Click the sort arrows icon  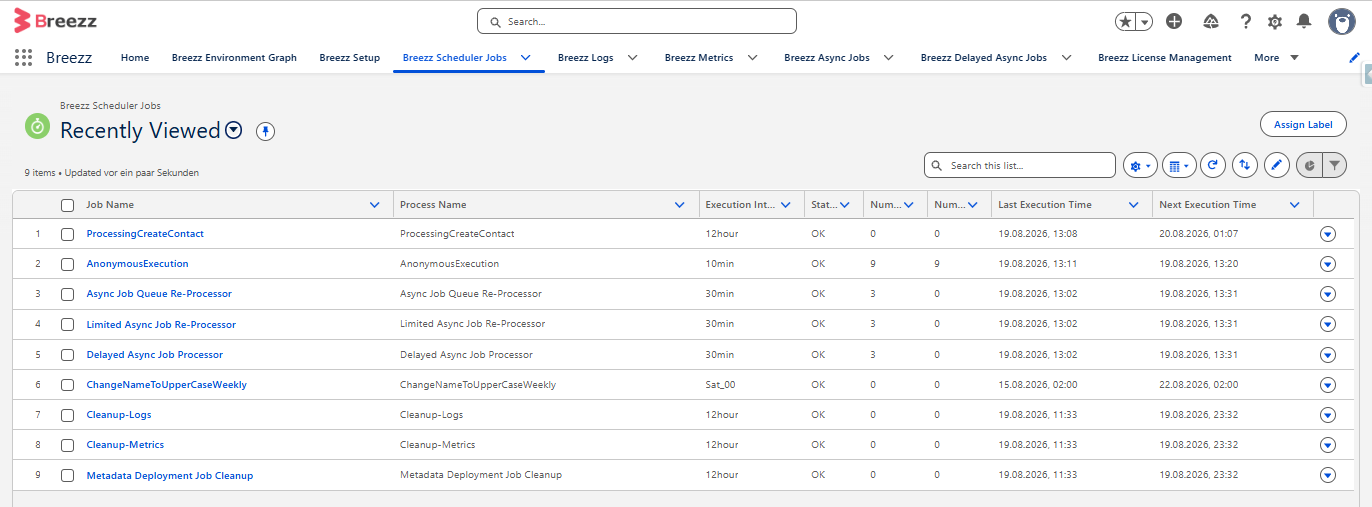point(1244,165)
